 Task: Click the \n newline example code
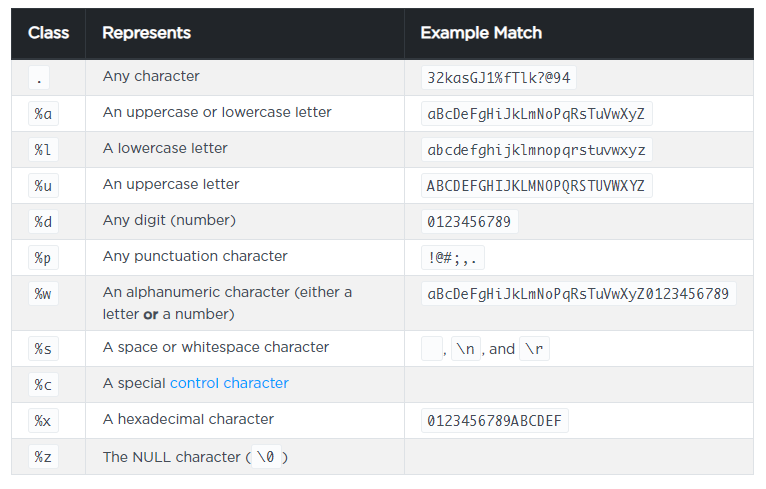click(x=465, y=349)
